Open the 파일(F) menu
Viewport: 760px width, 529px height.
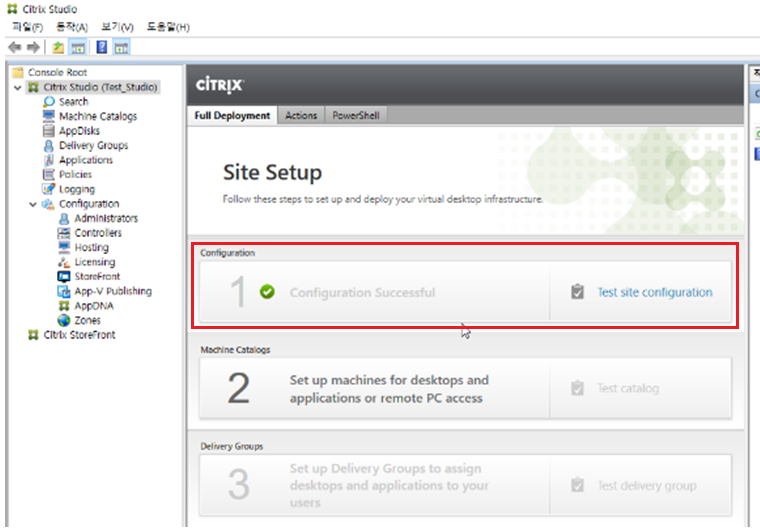27,27
